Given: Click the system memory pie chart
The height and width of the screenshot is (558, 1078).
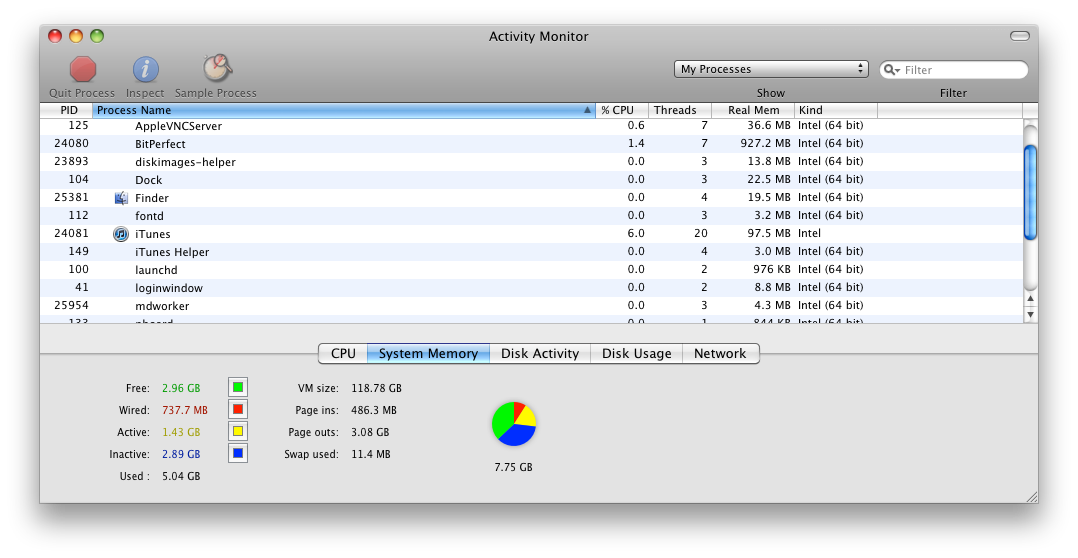Looking at the screenshot, I should click(x=514, y=424).
